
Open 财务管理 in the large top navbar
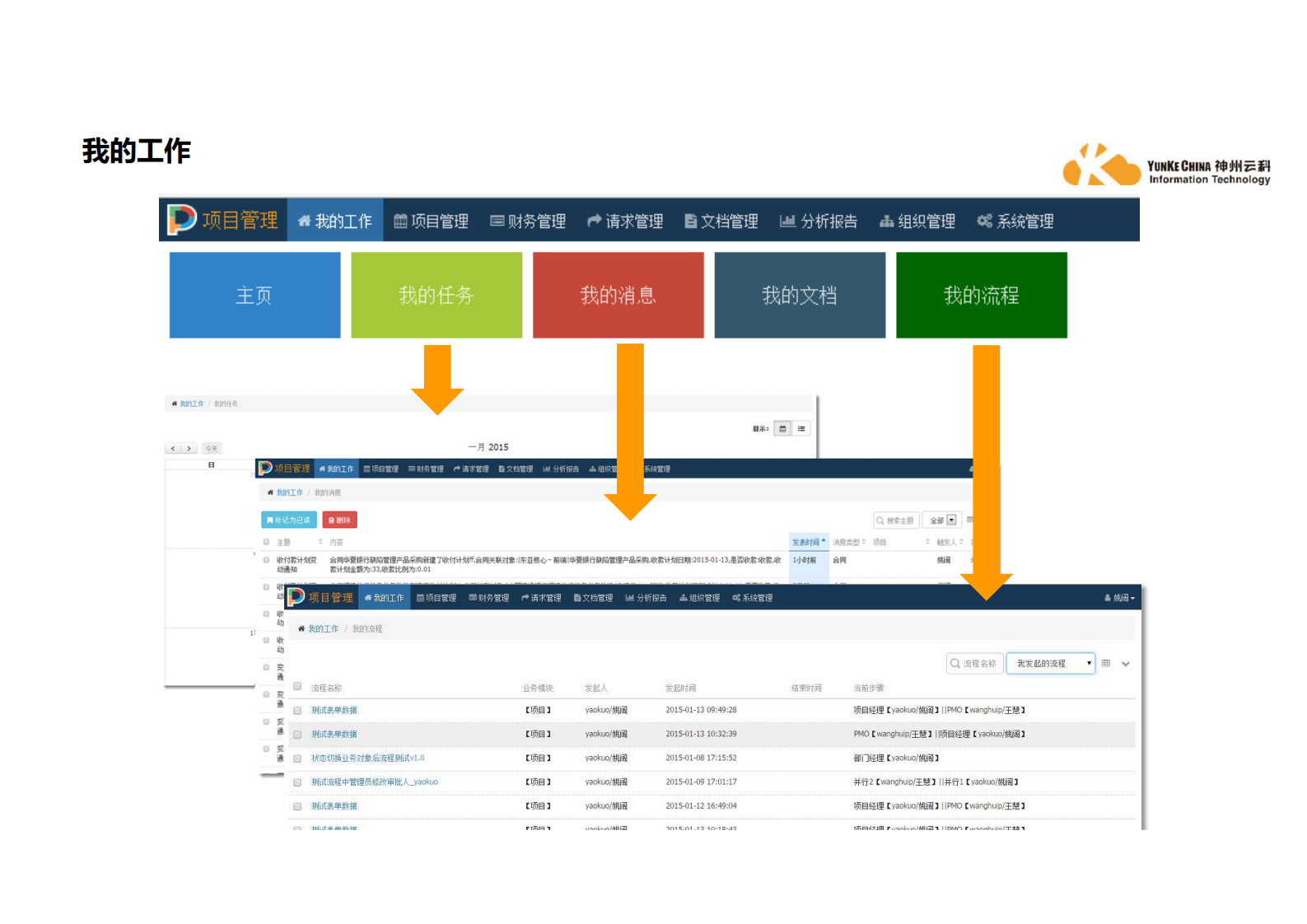click(x=528, y=221)
